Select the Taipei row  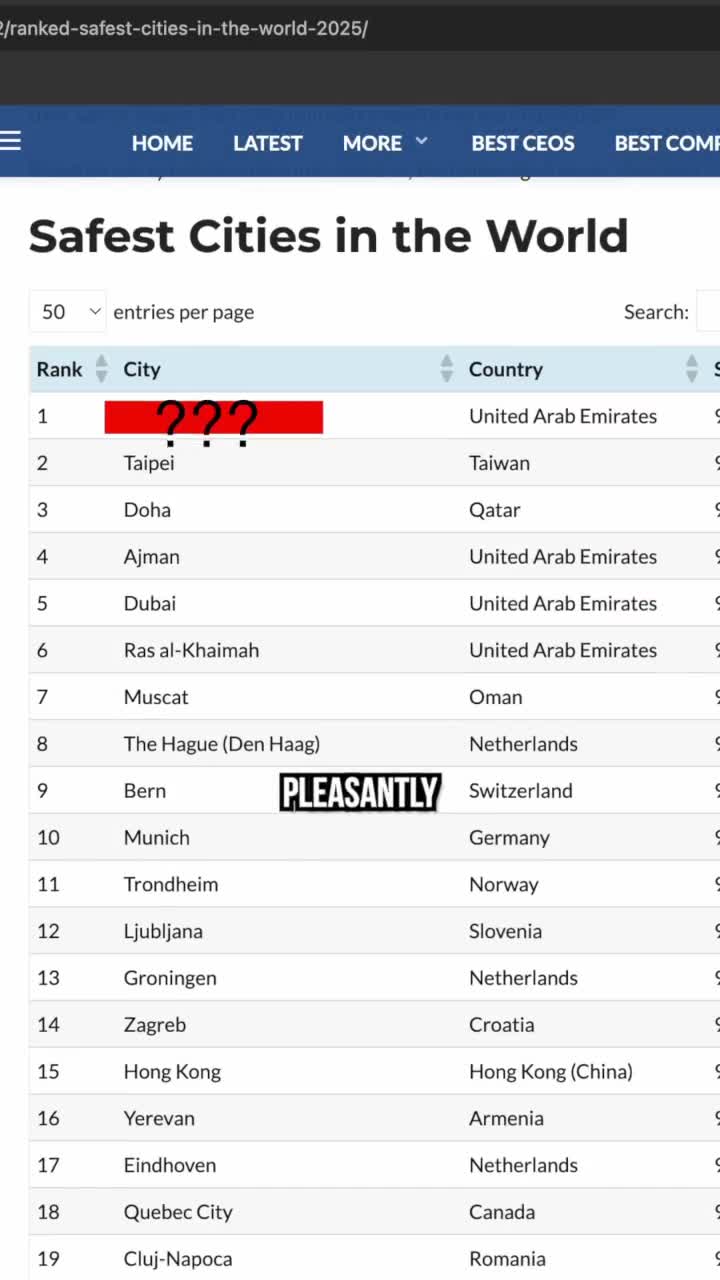[375, 463]
